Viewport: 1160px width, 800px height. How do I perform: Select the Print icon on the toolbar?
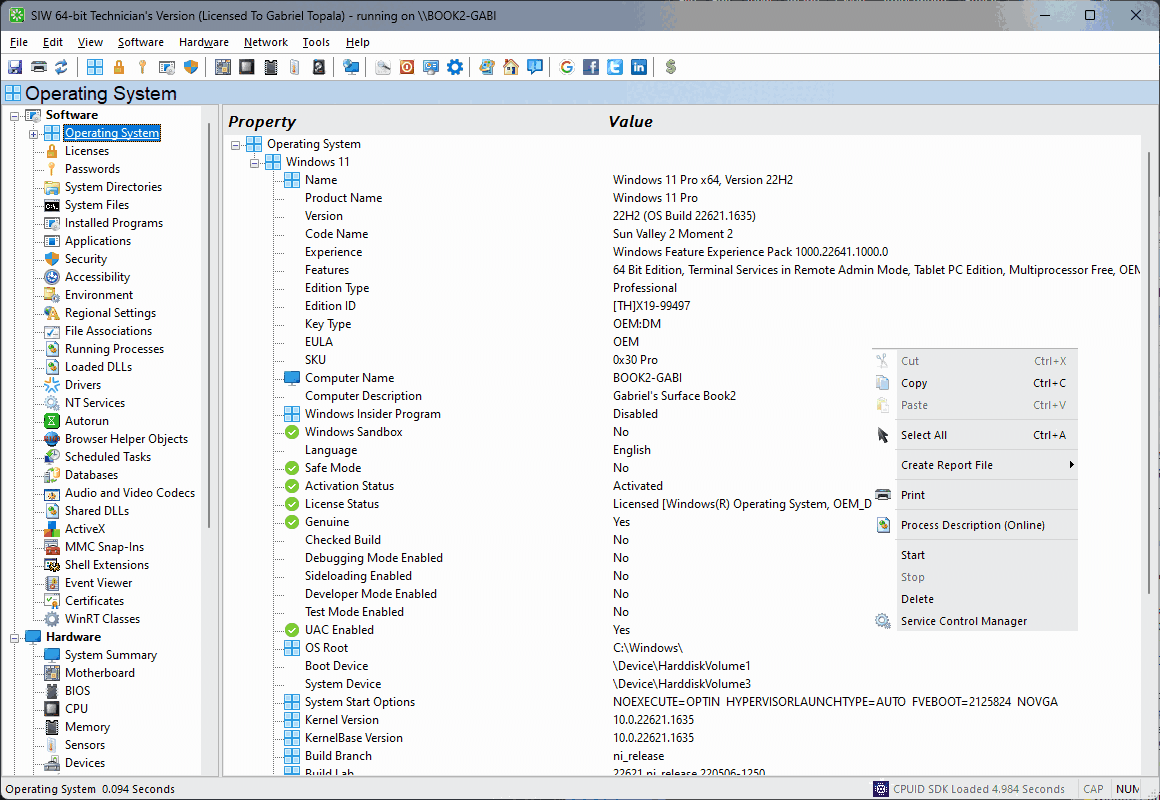[38, 67]
